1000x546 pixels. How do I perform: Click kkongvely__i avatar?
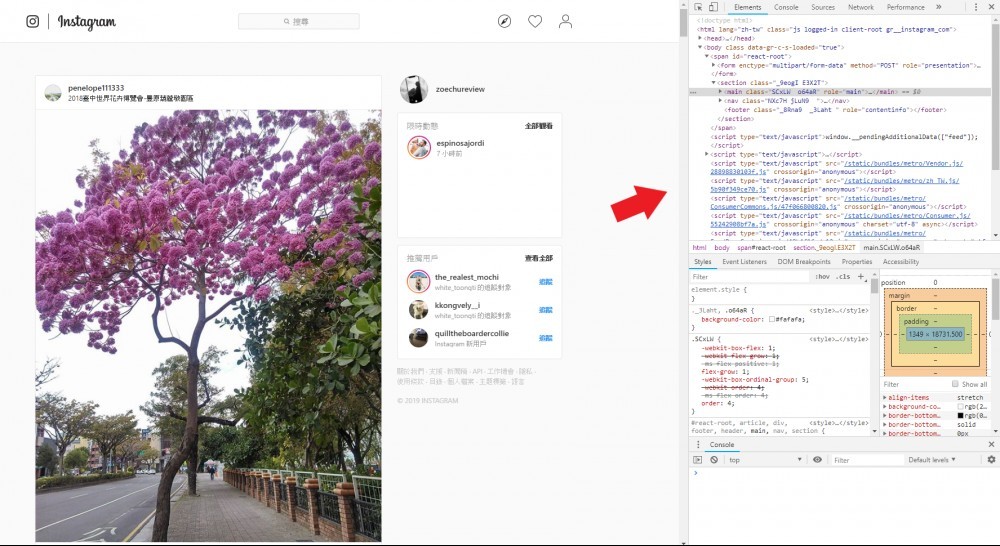pos(418,309)
